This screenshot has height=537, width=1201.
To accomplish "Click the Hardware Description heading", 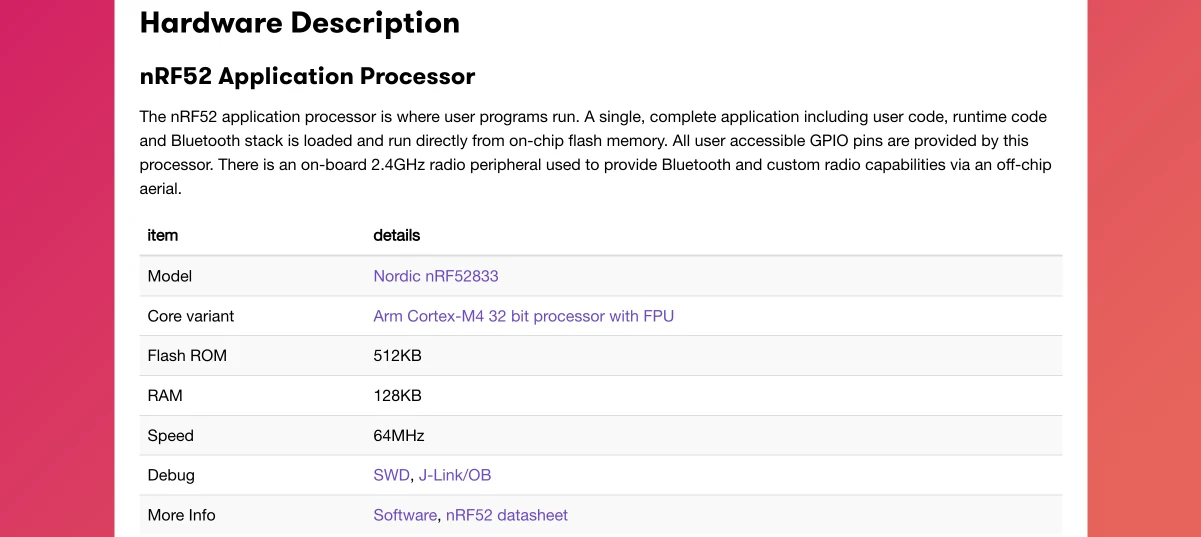I will (299, 23).
